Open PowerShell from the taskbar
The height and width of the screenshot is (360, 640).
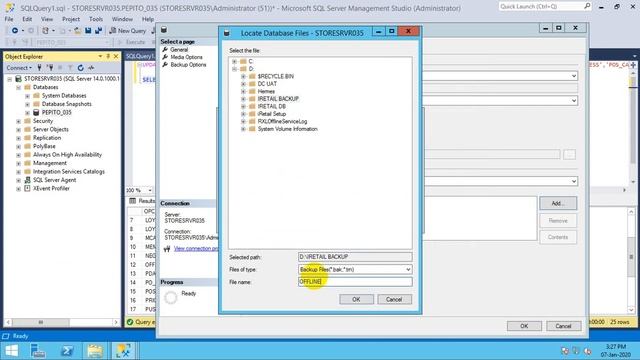pyautogui.click(x=67, y=351)
